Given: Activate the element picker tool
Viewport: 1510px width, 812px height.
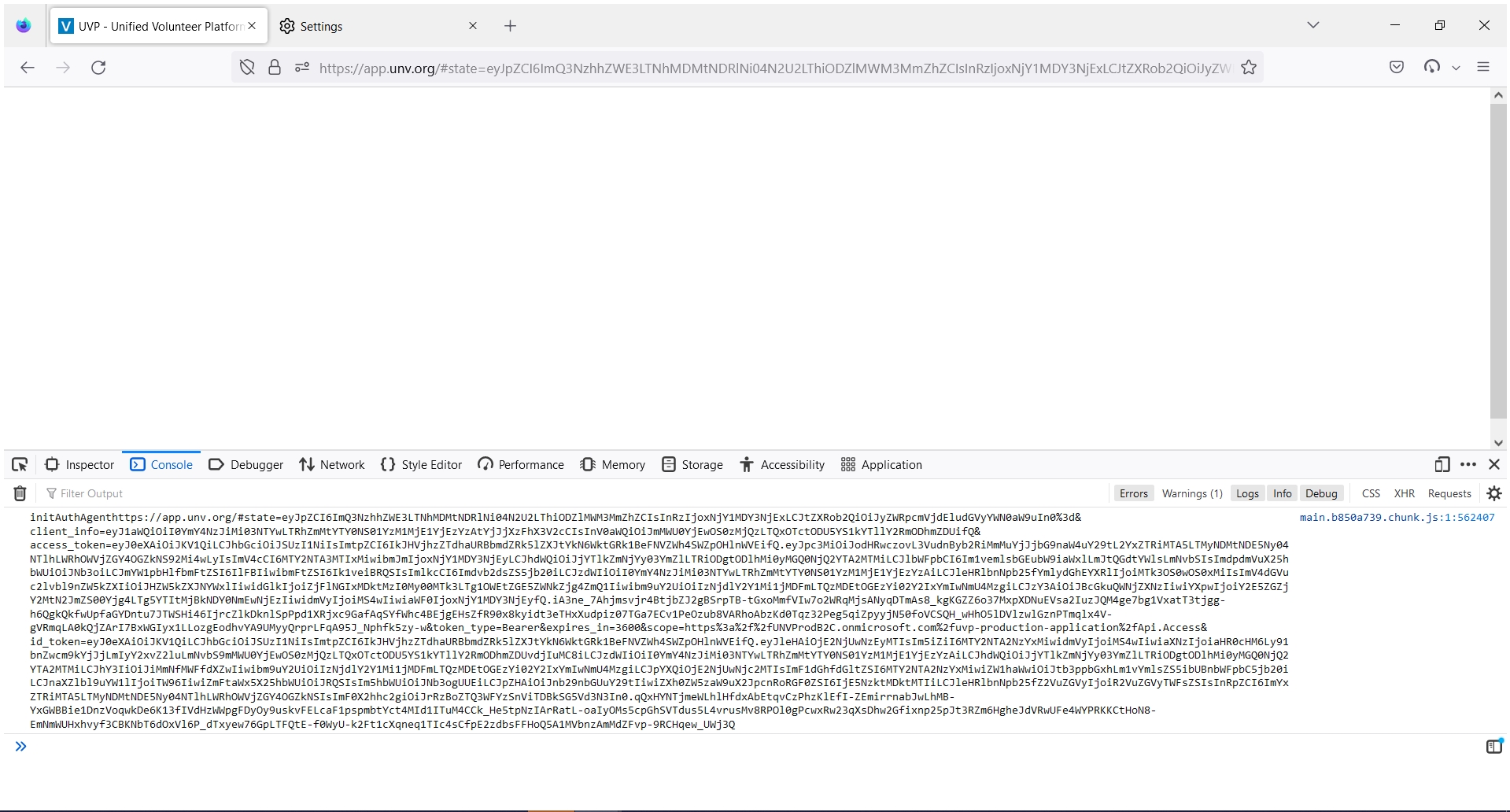Looking at the screenshot, I should pyautogui.click(x=19, y=465).
